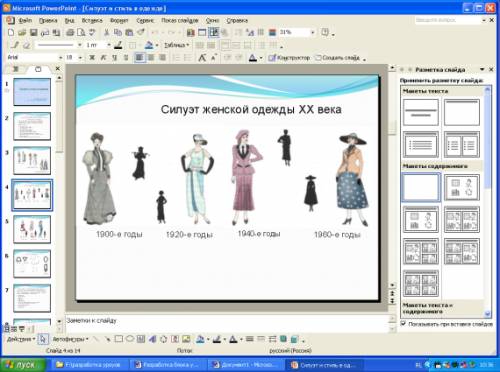Click the Save icon in the toolbar
This screenshot has width=500, height=372.
(33, 33)
